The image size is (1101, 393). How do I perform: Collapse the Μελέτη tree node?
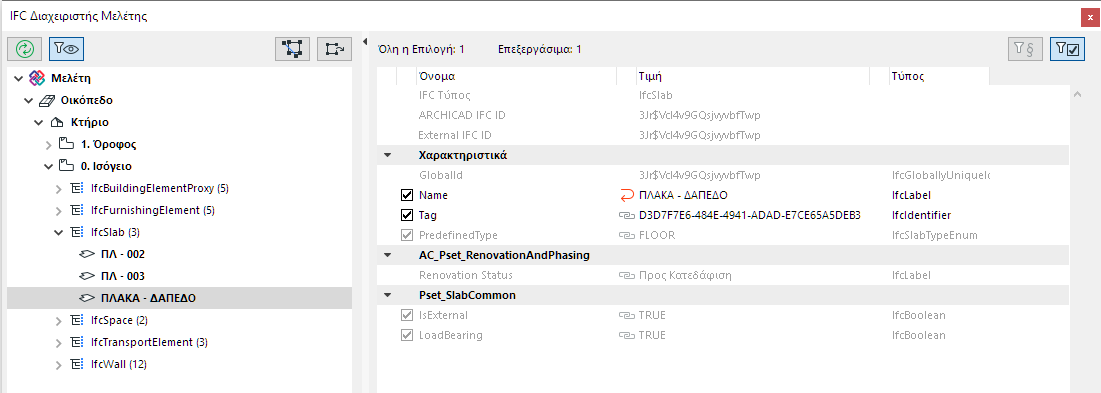[x=18, y=79]
